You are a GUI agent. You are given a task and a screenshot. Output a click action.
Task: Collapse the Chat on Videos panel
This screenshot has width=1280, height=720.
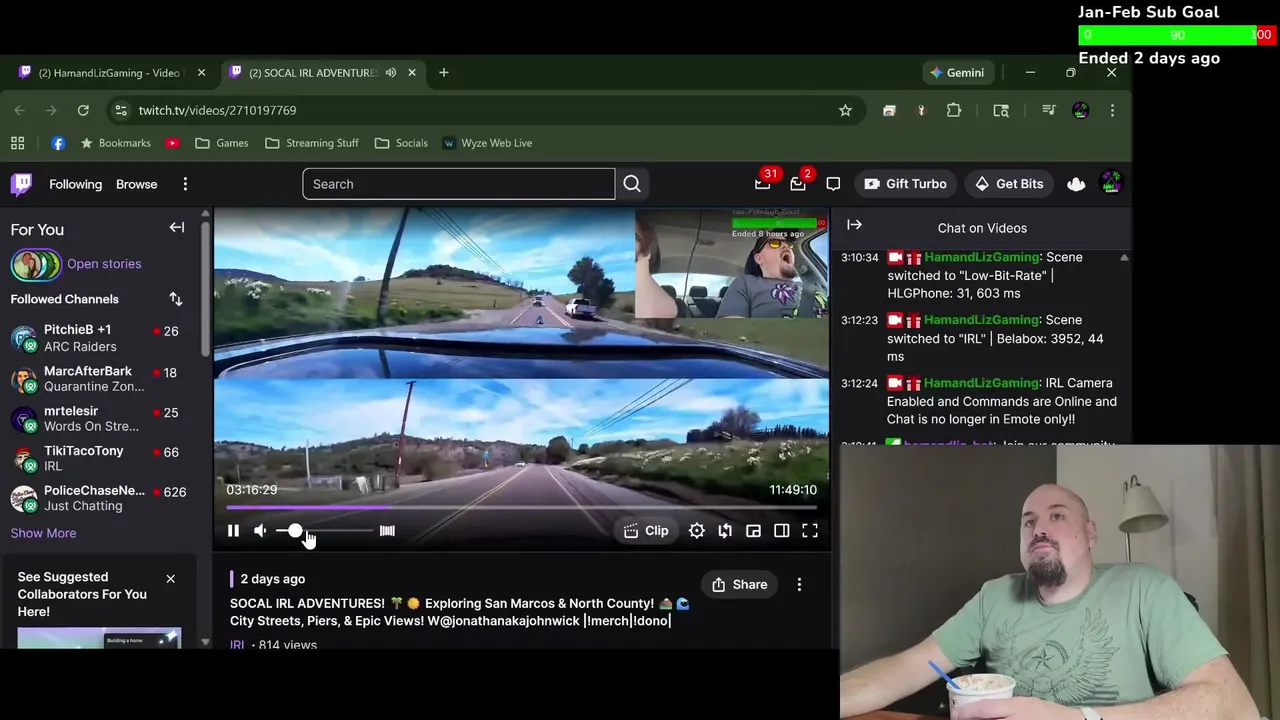tap(854, 226)
